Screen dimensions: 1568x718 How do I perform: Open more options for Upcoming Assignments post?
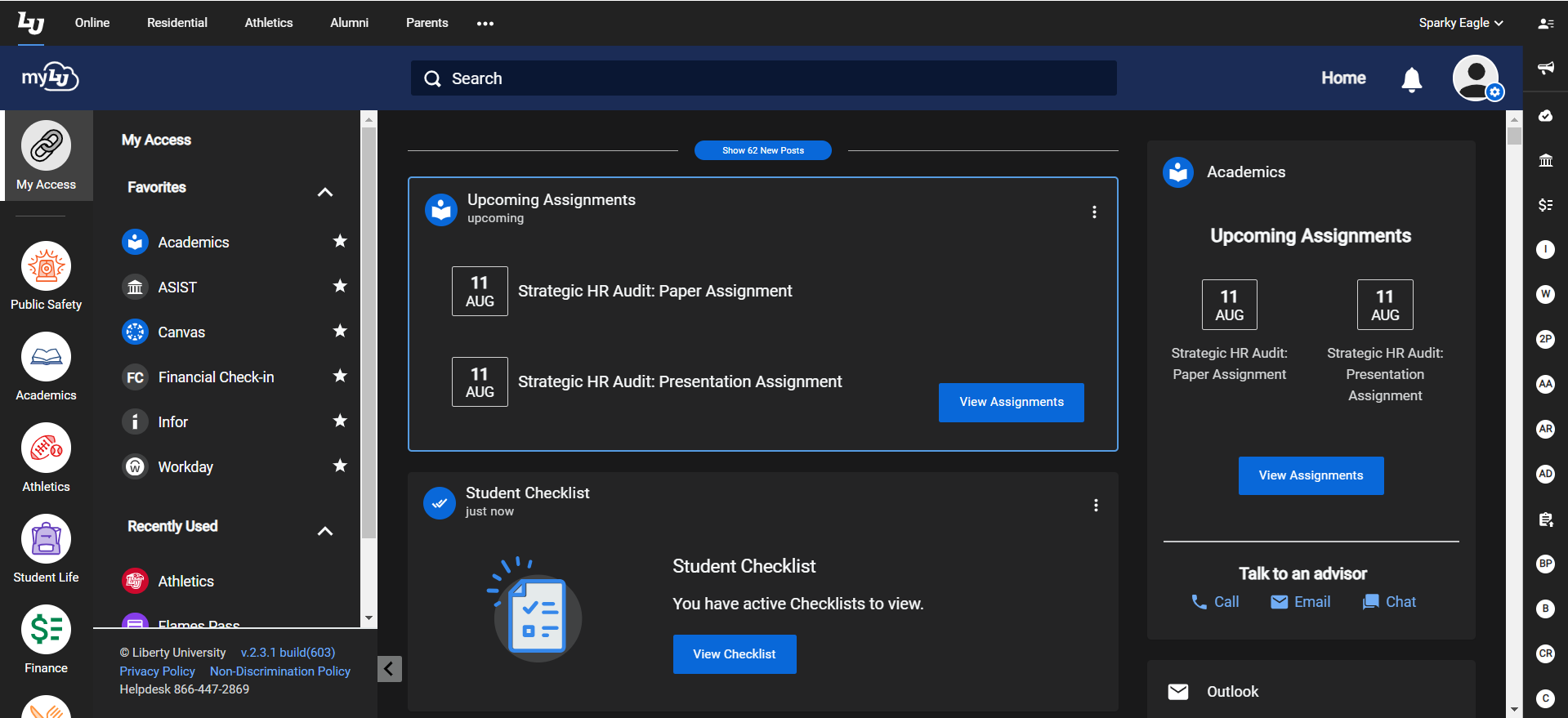coord(1094,212)
